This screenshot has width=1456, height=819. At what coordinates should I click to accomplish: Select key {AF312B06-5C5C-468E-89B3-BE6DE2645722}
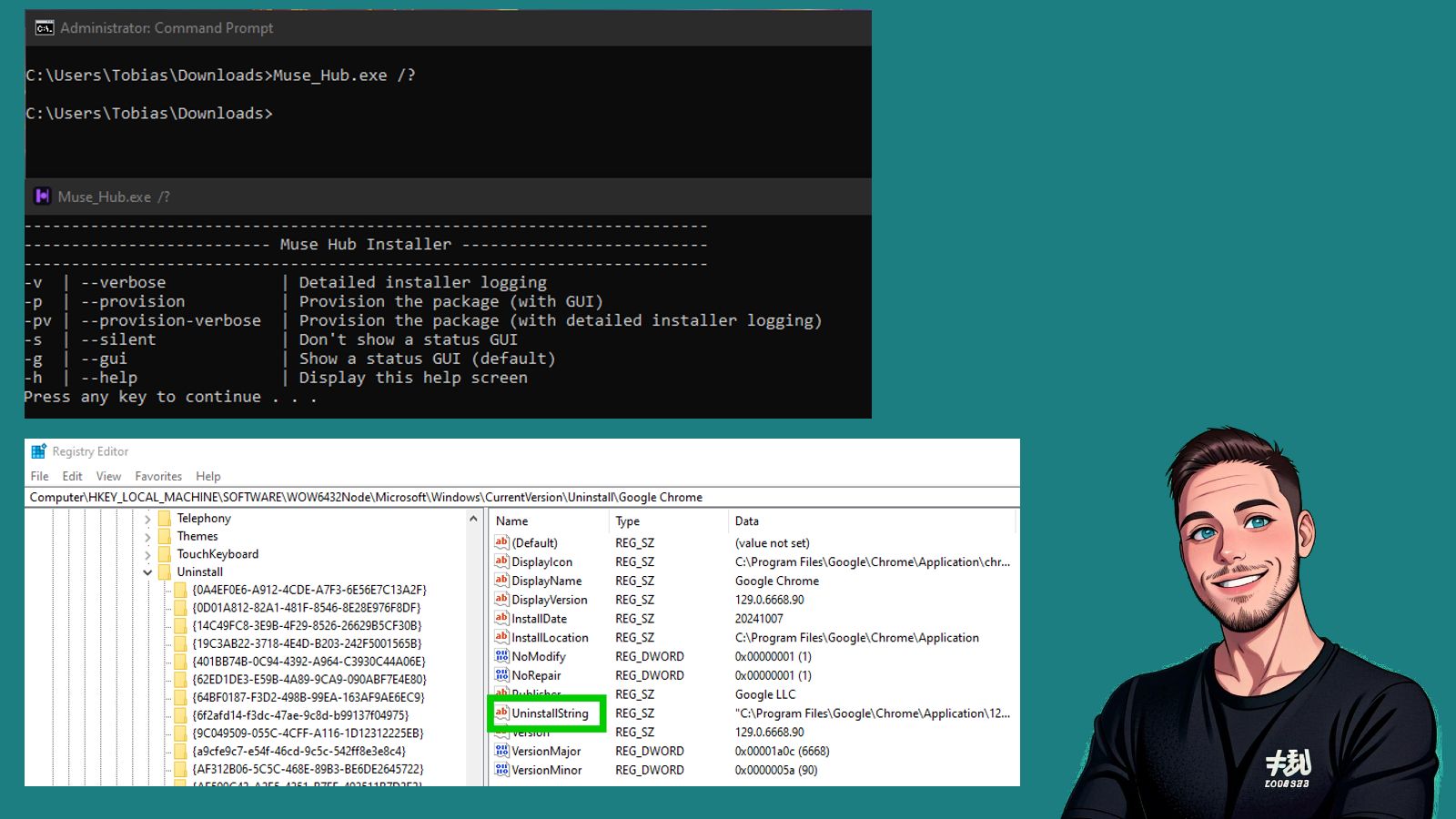(x=308, y=769)
